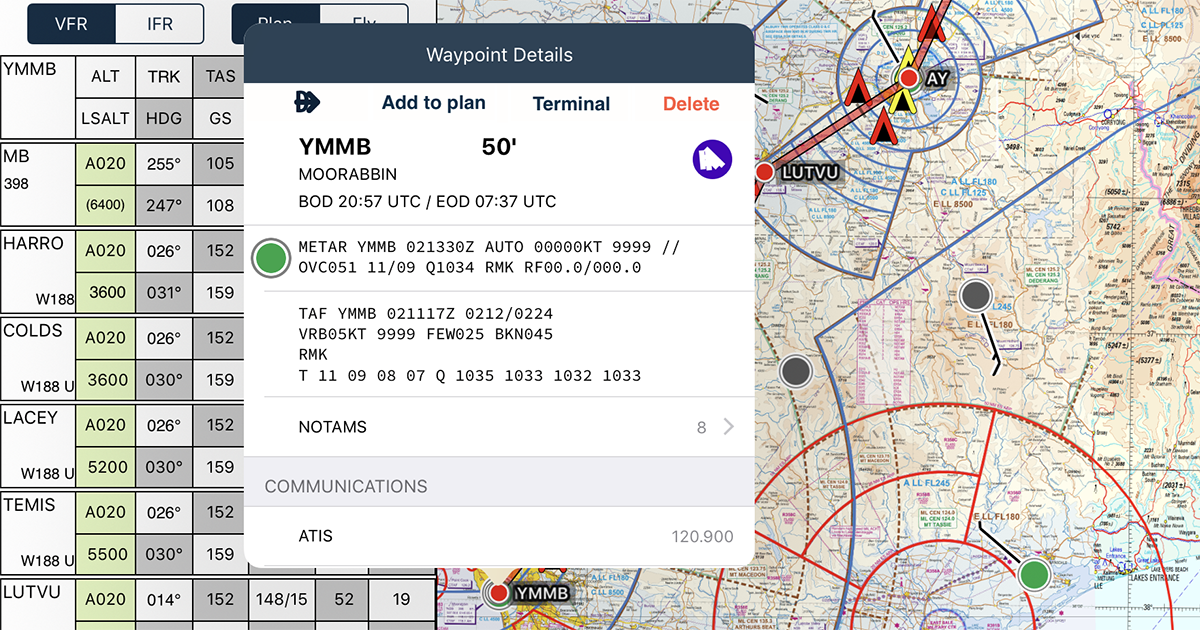Tap the A020 altitude cell in COLDS row
Viewport: 1200px width, 630px height.
[x=105, y=338]
